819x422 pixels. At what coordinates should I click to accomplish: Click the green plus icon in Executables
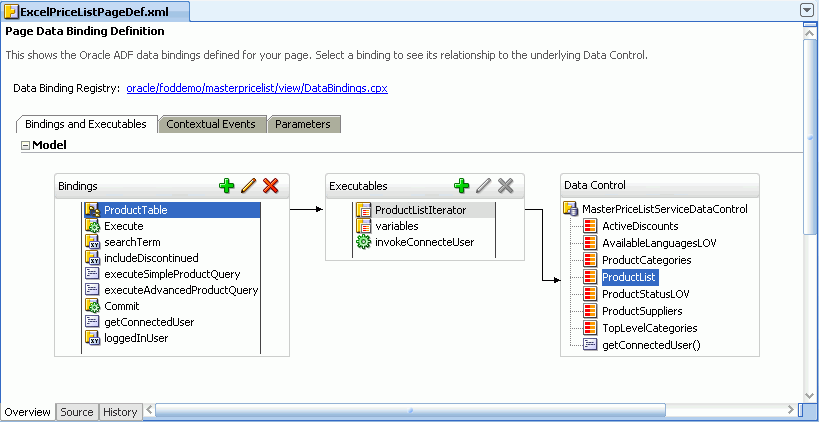461,186
